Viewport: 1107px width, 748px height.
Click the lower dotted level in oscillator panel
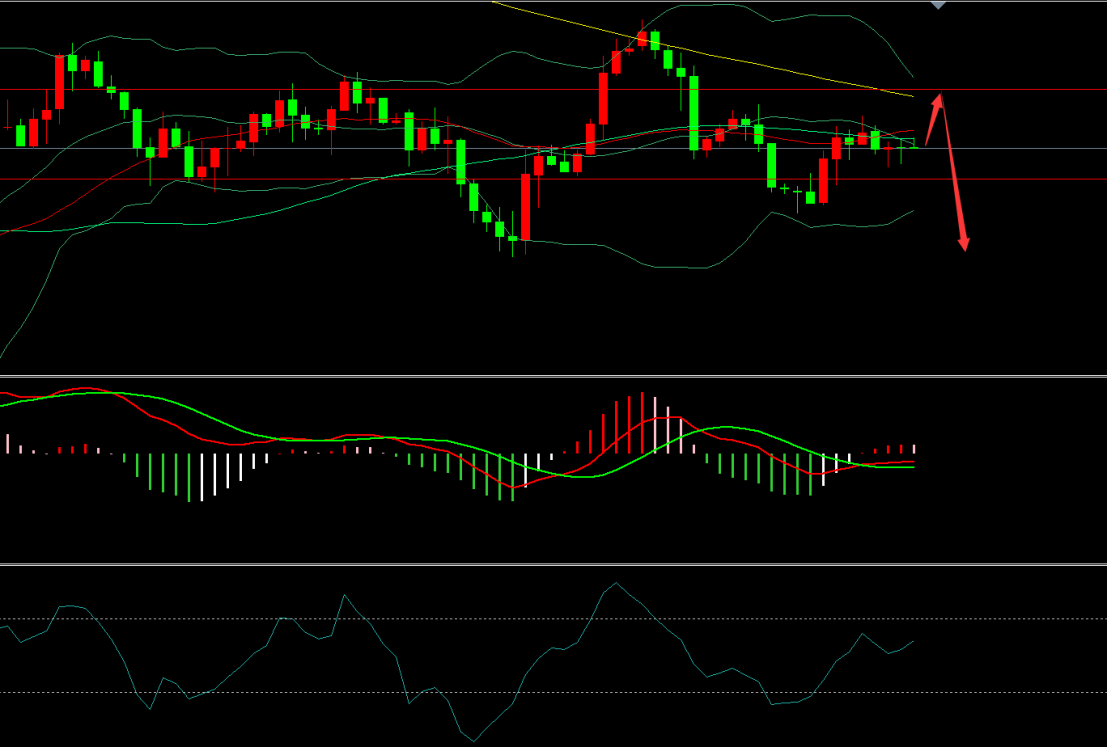554,692
